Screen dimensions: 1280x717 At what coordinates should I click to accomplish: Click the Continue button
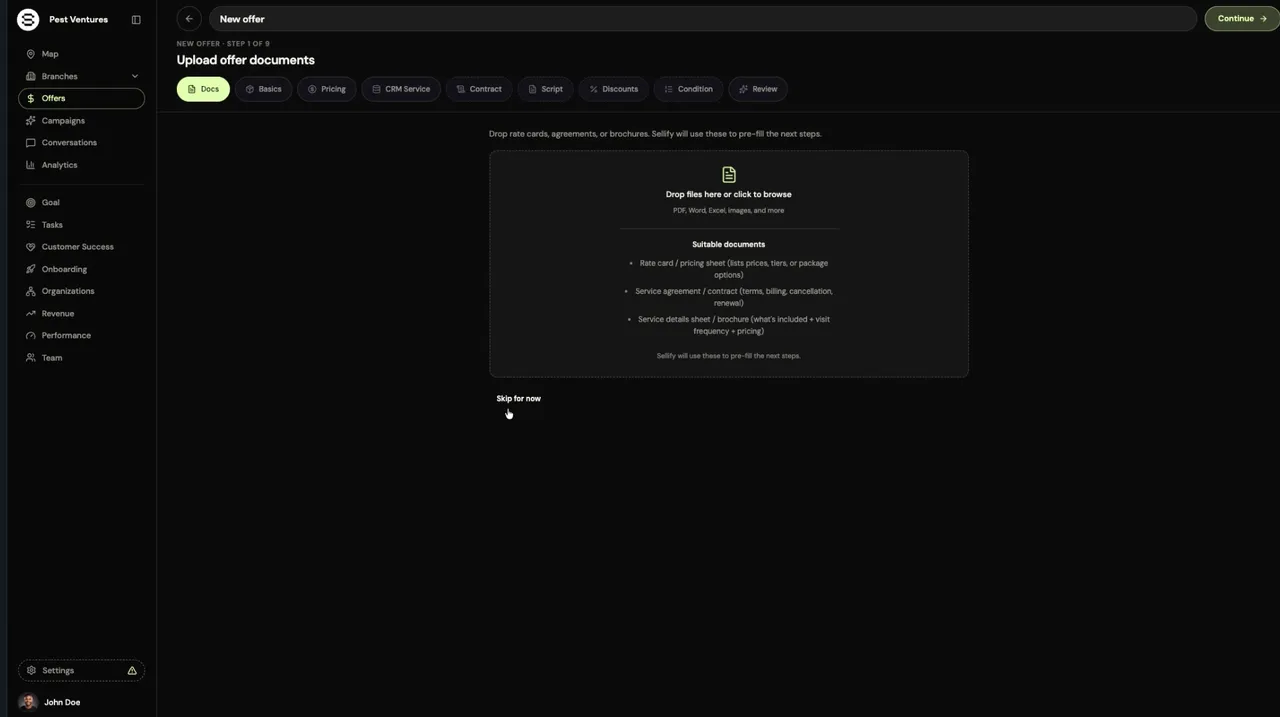(1242, 18)
